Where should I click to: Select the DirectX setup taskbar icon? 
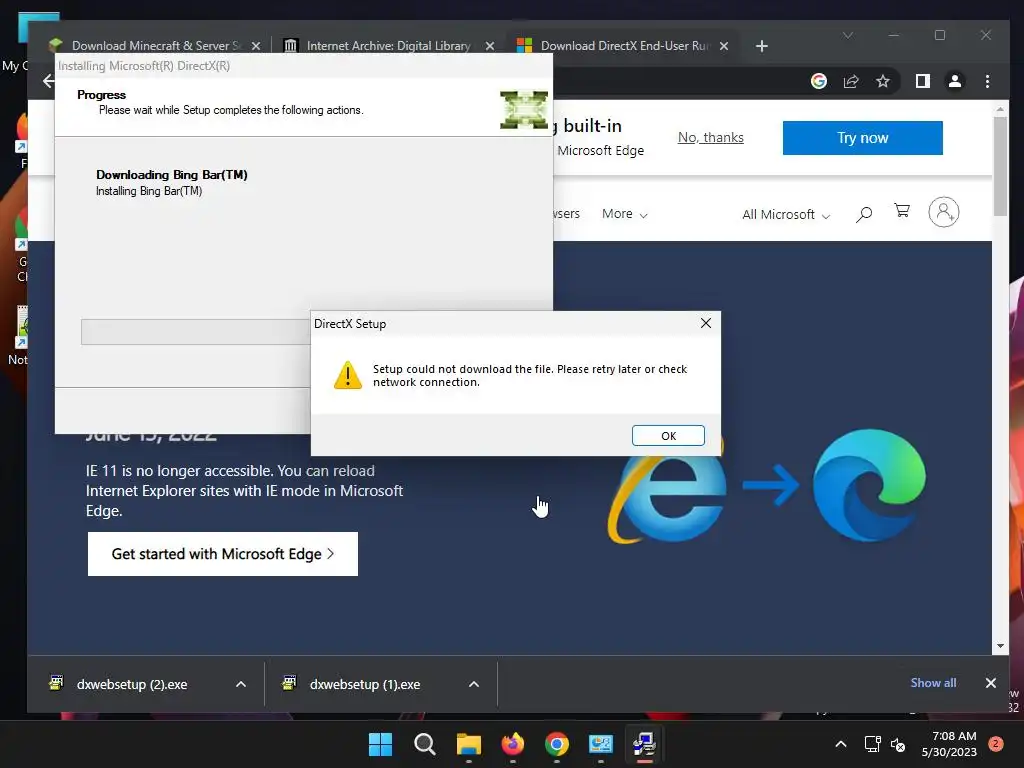click(645, 744)
